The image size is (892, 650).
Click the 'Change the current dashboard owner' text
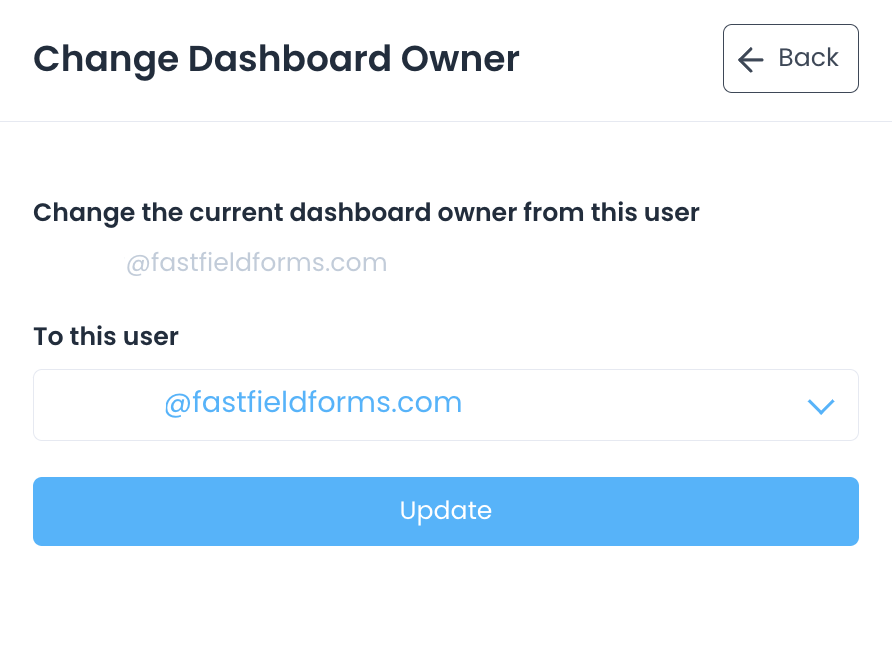point(366,212)
